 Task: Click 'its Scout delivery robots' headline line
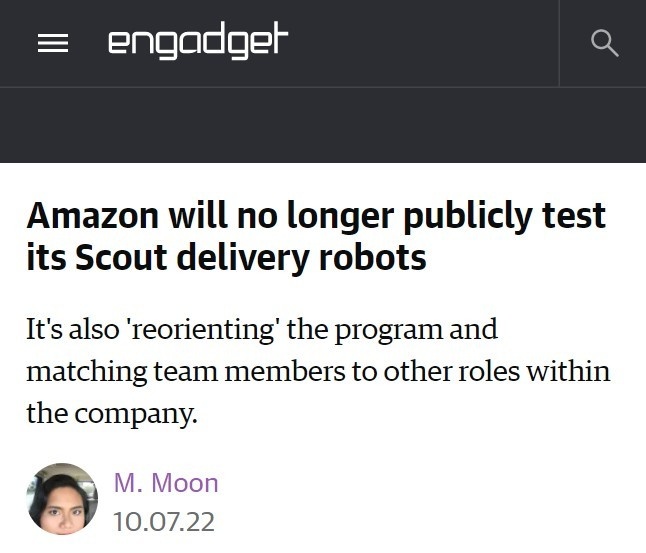(x=226, y=257)
